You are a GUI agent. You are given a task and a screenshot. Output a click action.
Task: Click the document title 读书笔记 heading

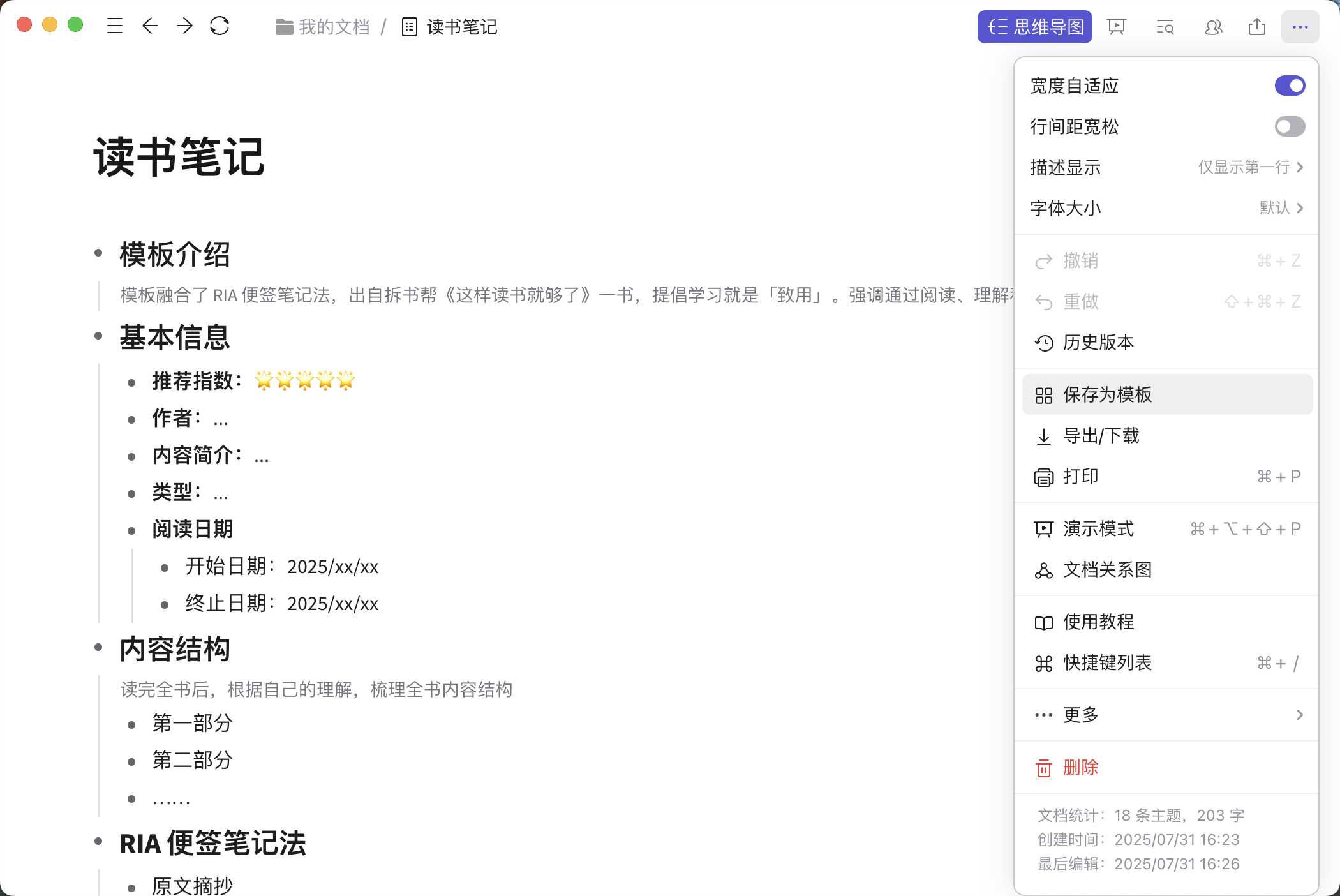(x=179, y=157)
